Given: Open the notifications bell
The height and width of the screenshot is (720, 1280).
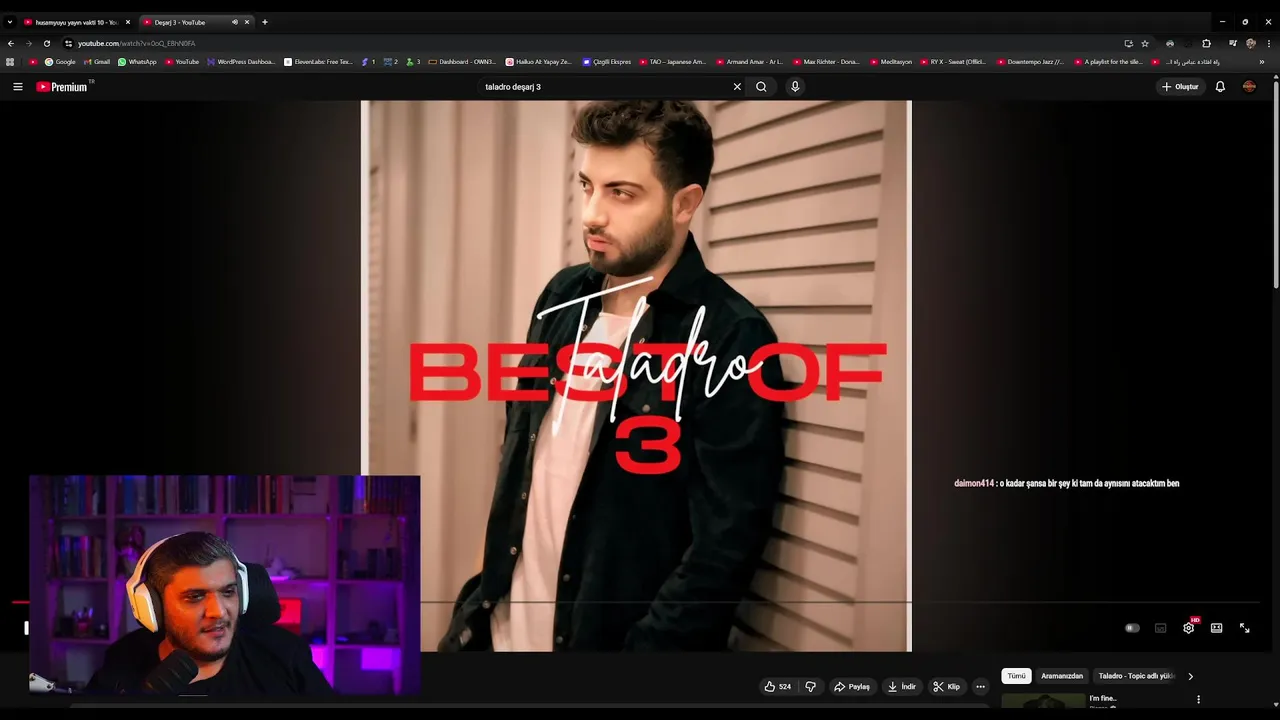Looking at the screenshot, I should pyautogui.click(x=1220, y=87).
